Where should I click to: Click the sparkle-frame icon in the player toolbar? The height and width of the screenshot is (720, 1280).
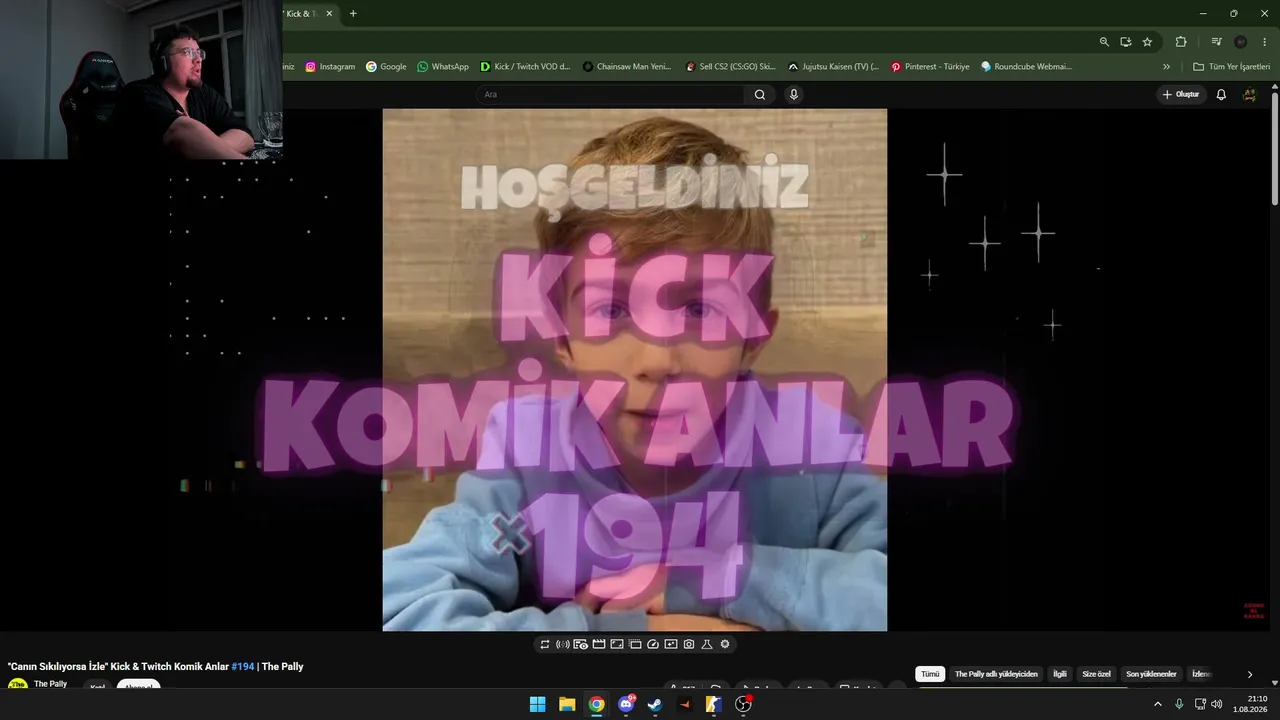click(671, 644)
